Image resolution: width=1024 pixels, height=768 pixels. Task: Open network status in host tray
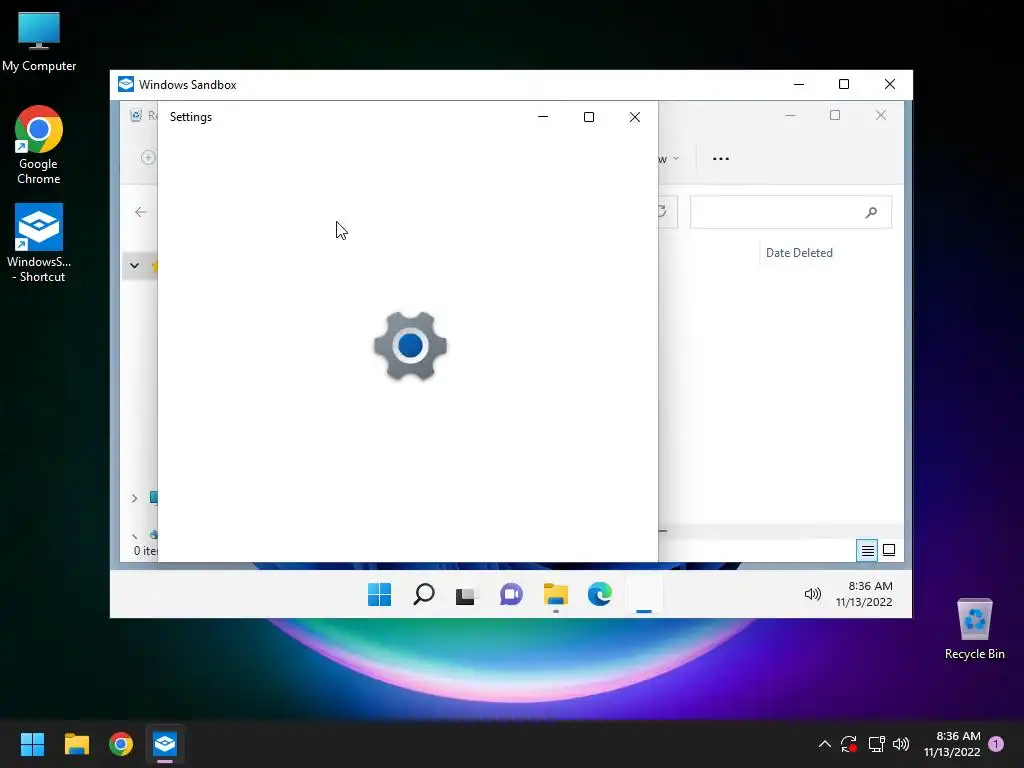point(876,744)
